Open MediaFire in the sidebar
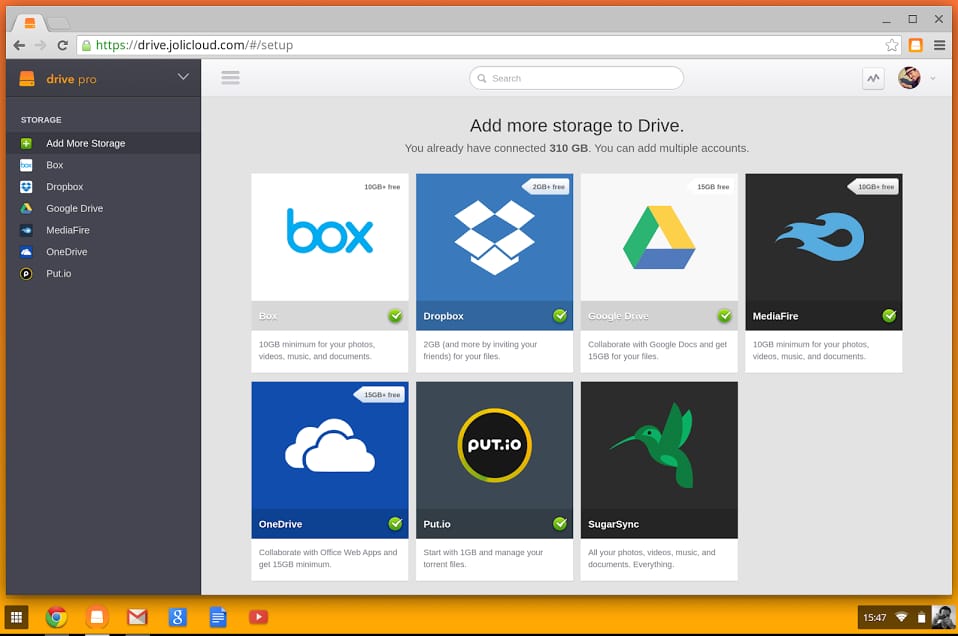 [103, 230]
